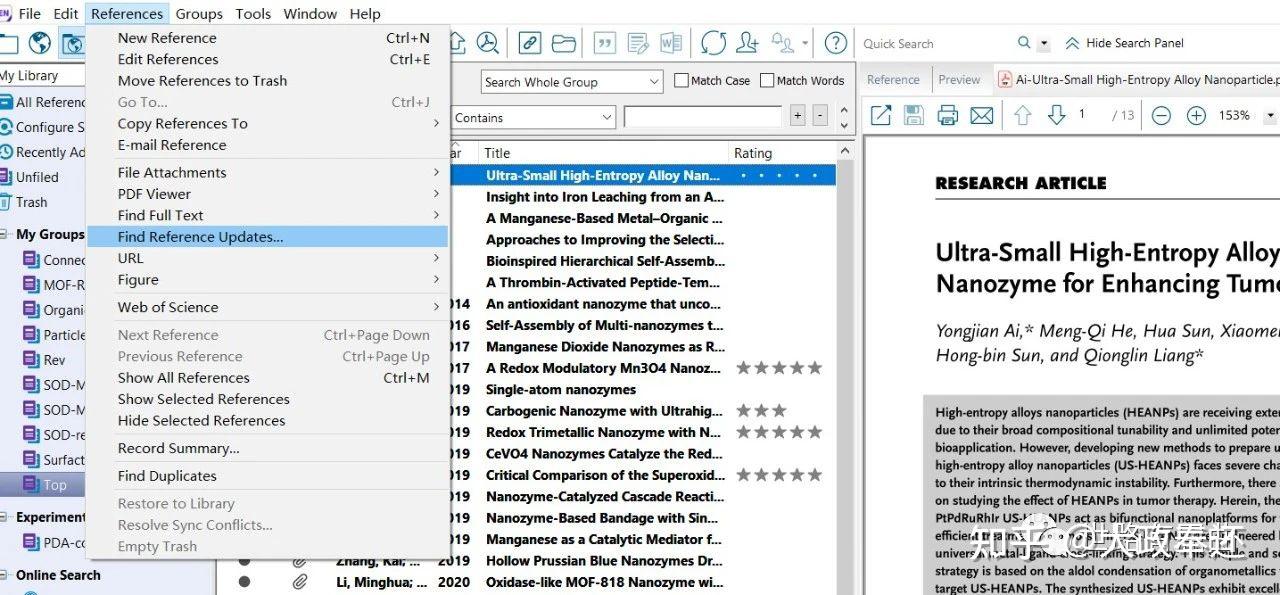Go to previous PDF page arrow

pos(1023,116)
